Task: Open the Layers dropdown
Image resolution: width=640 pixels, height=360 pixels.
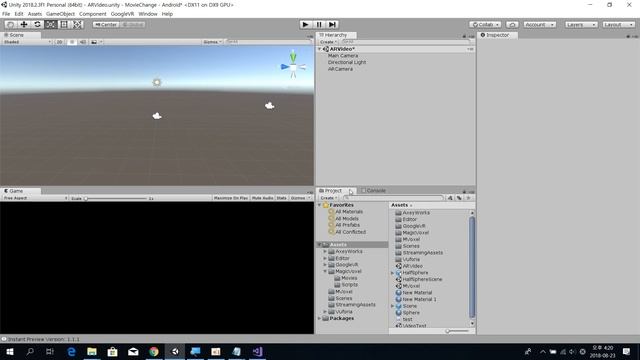Action: [x=581, y=24]
